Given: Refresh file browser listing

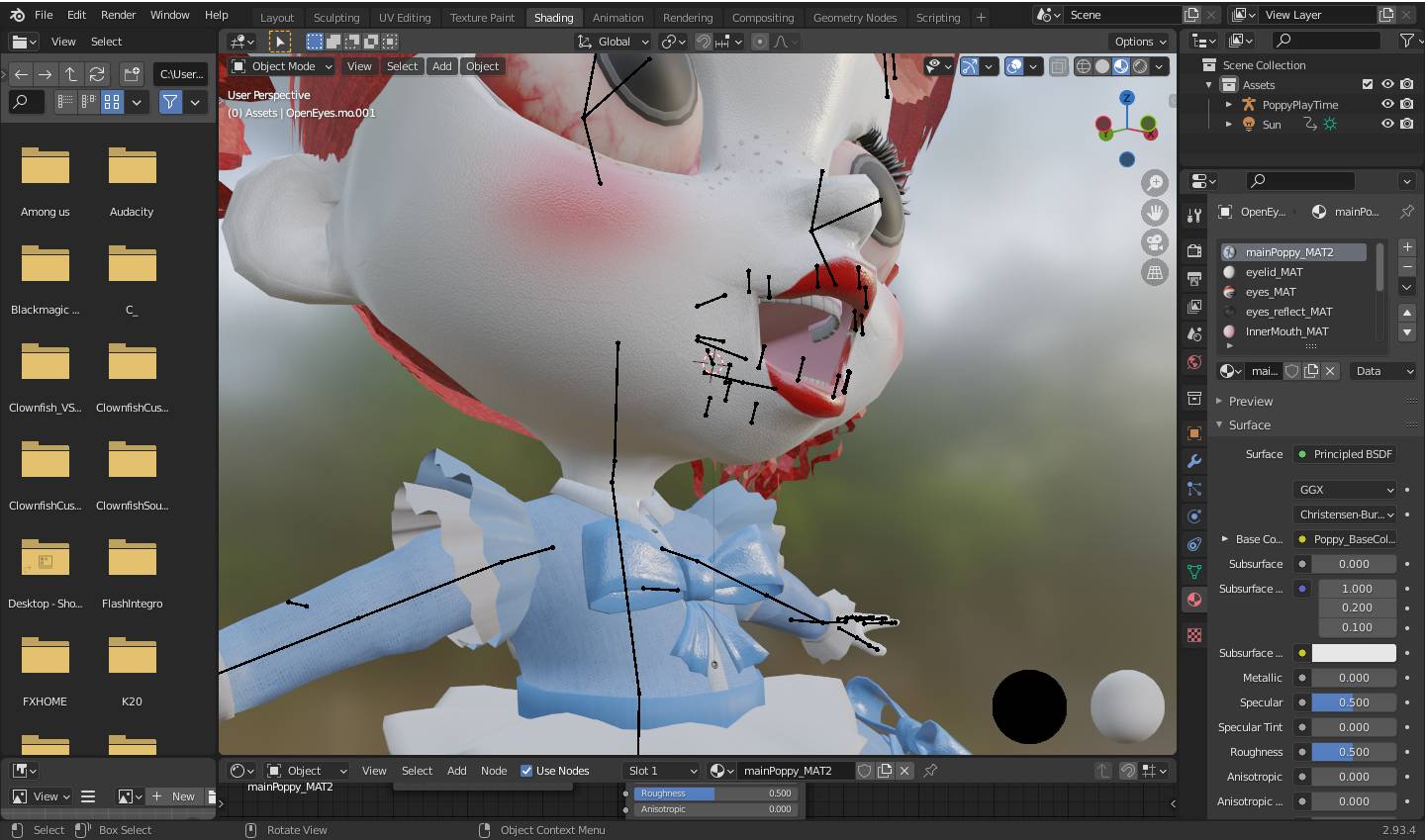Looking at the screenshot, I should pos(97,74).
